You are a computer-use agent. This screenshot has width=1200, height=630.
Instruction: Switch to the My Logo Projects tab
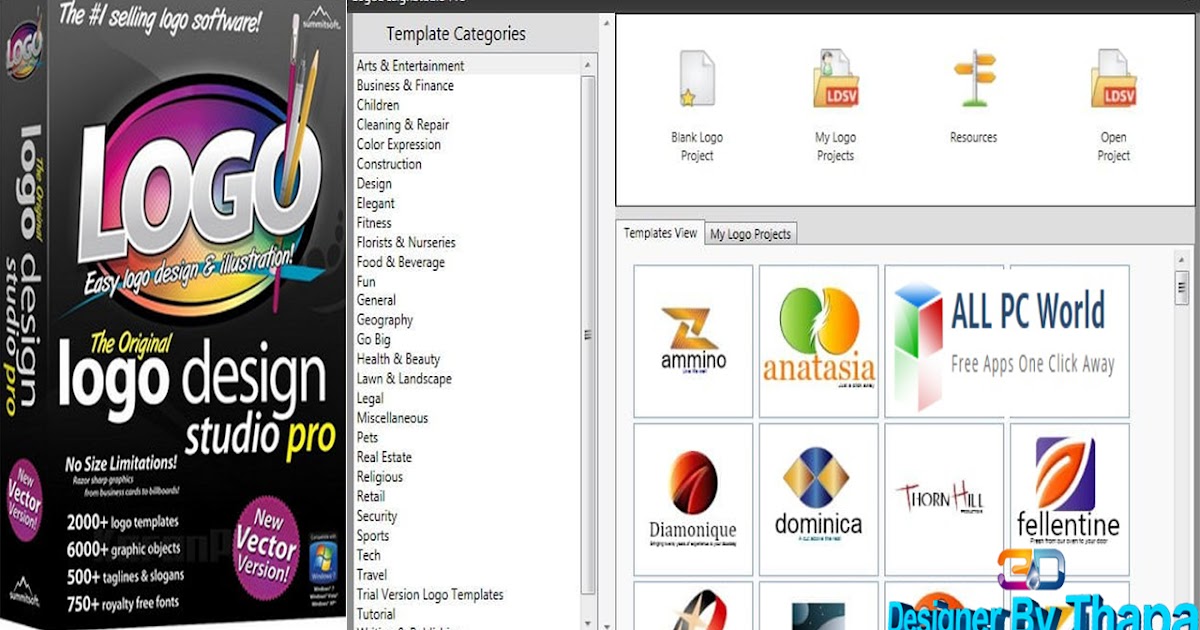point(750,234)
